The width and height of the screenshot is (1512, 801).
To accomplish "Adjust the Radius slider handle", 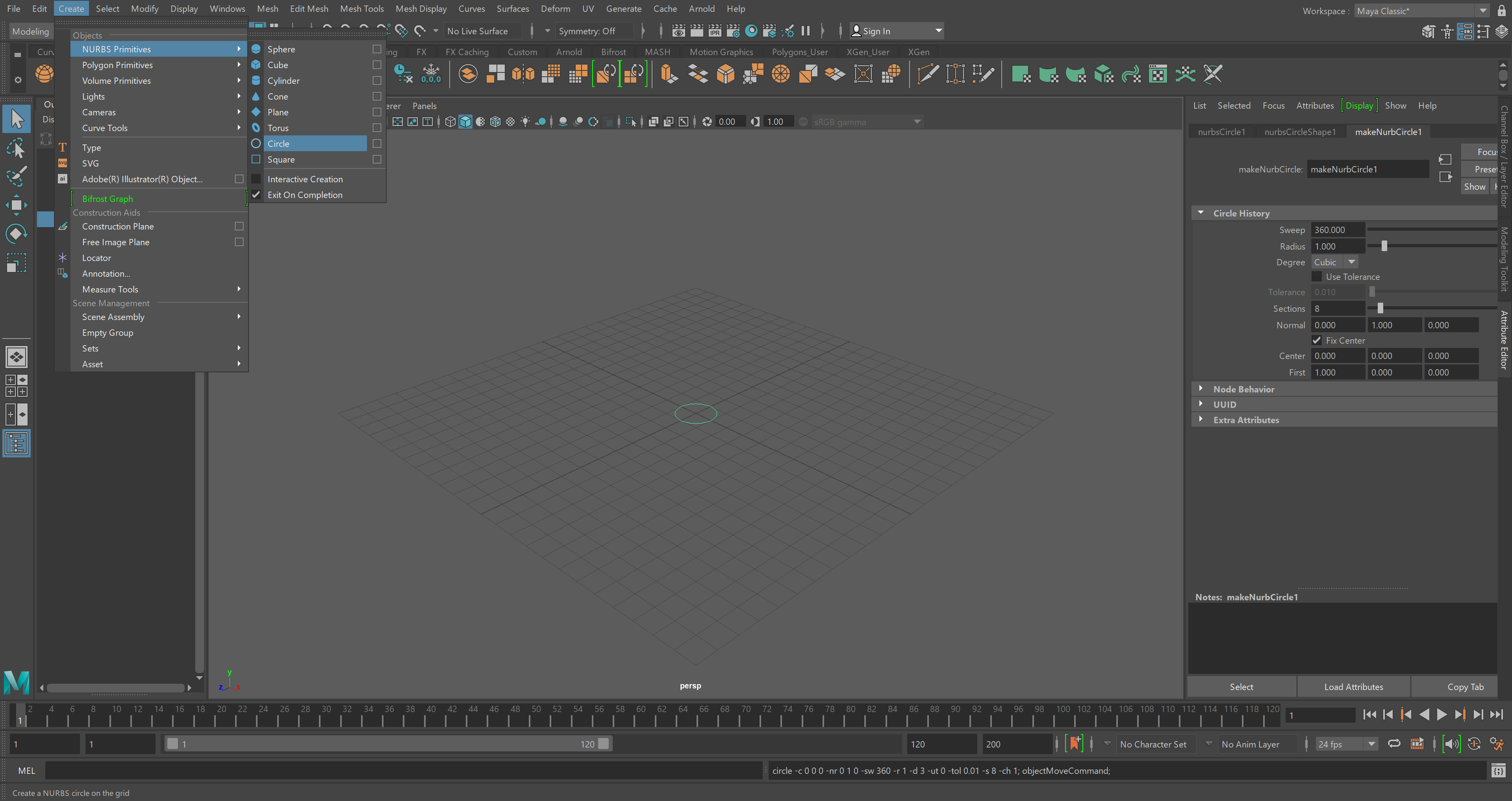I will tap(1384, 246).
